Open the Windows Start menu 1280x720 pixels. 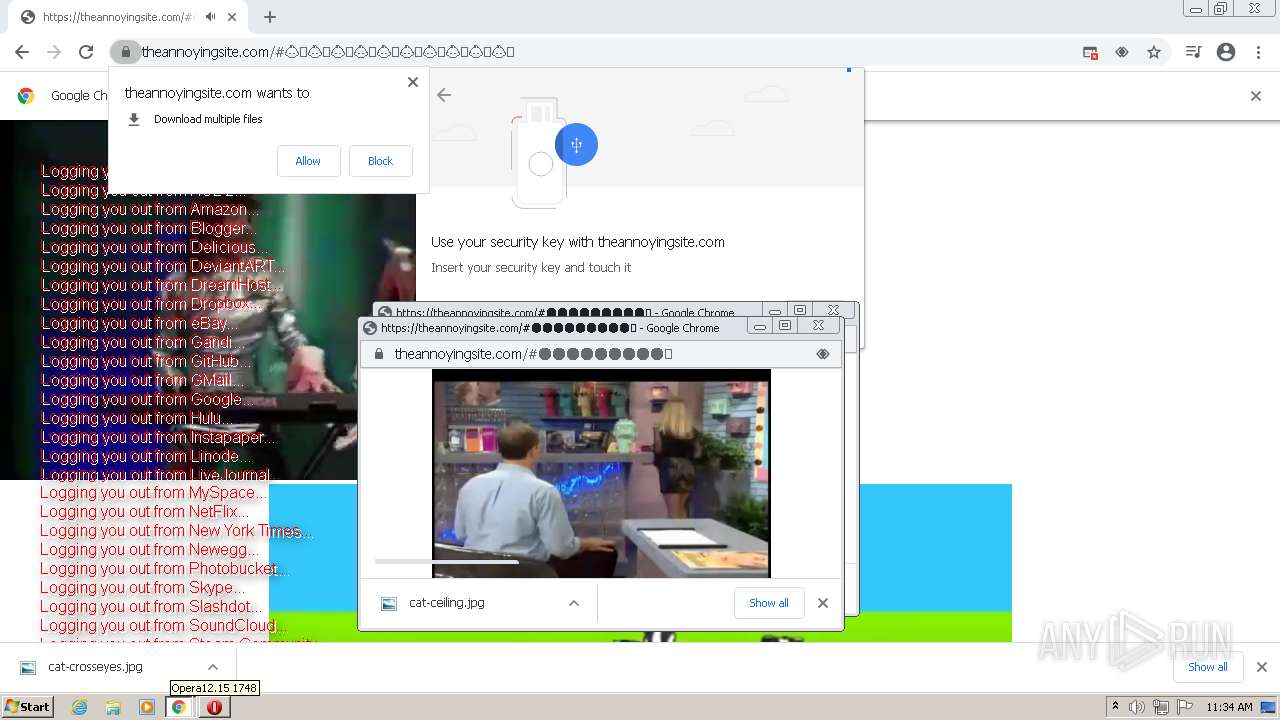pyautogui.click(x=27, y=707)
